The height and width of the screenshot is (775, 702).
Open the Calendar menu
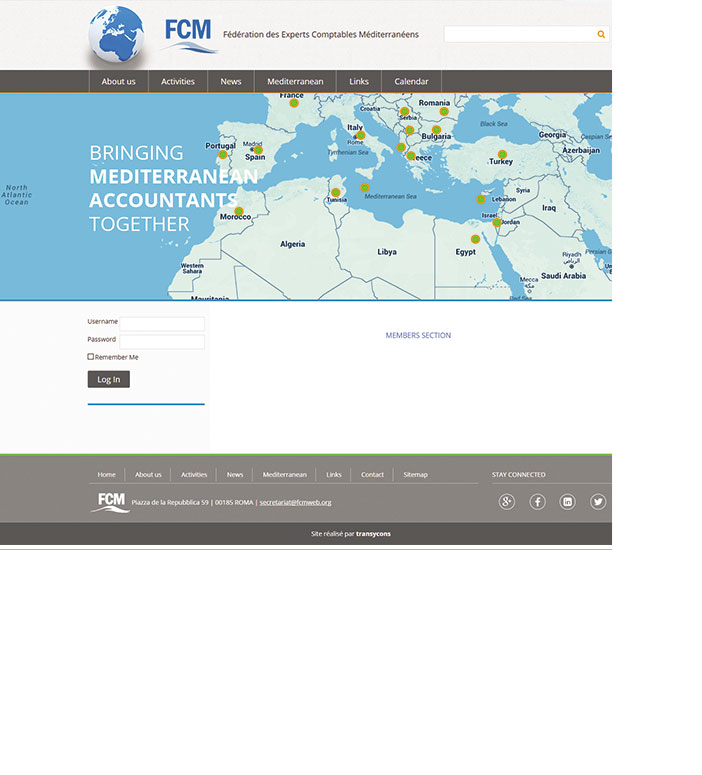tap(411, 82)
